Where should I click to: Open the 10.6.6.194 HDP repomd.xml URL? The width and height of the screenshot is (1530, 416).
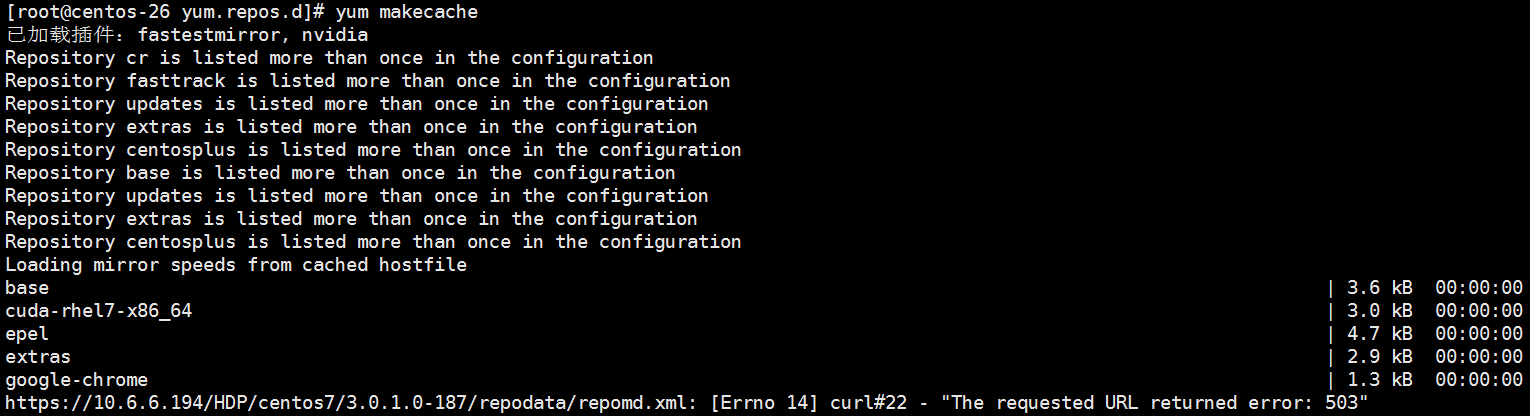[351, 403]
